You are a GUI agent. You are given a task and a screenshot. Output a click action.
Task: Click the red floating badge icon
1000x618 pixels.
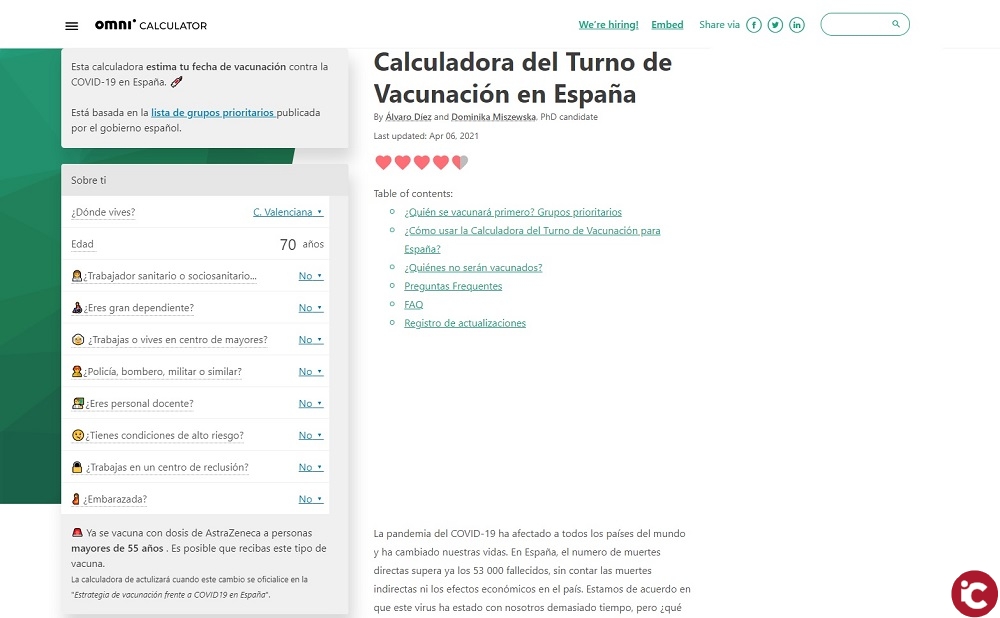pyautogui.click(x=973, y=594)
